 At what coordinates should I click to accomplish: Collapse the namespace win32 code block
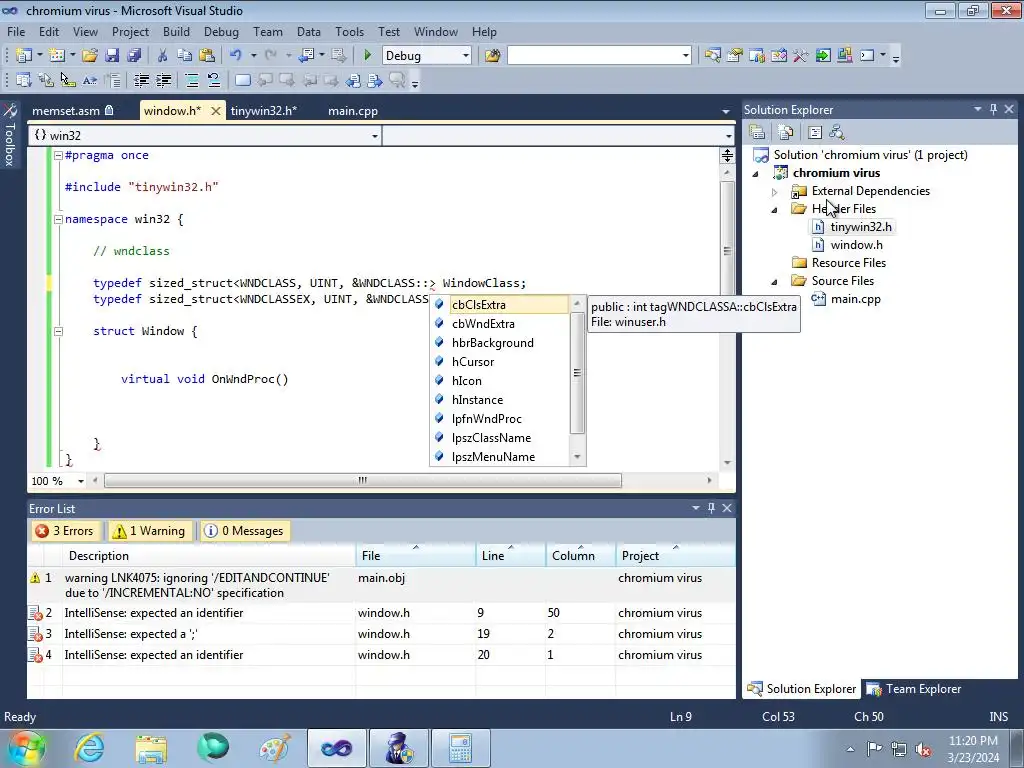coord(58,219)
